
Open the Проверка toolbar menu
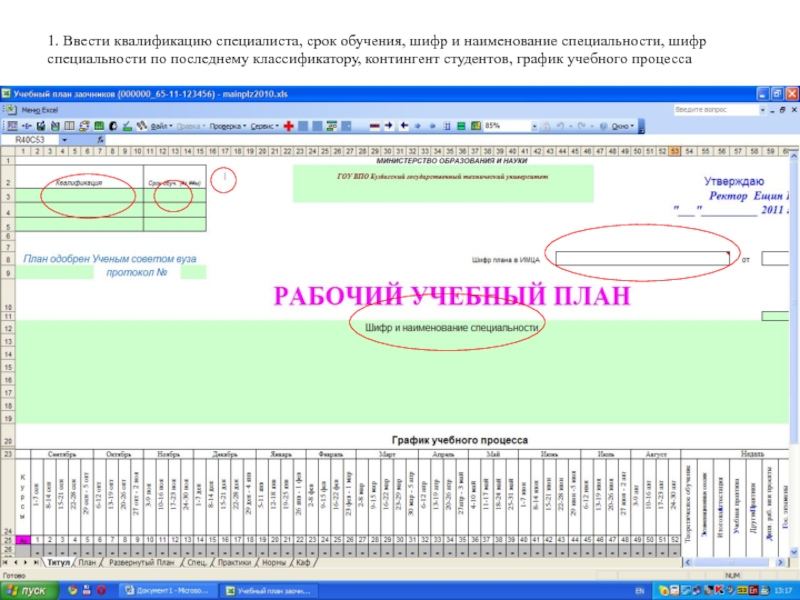click(x=228, y=126)
